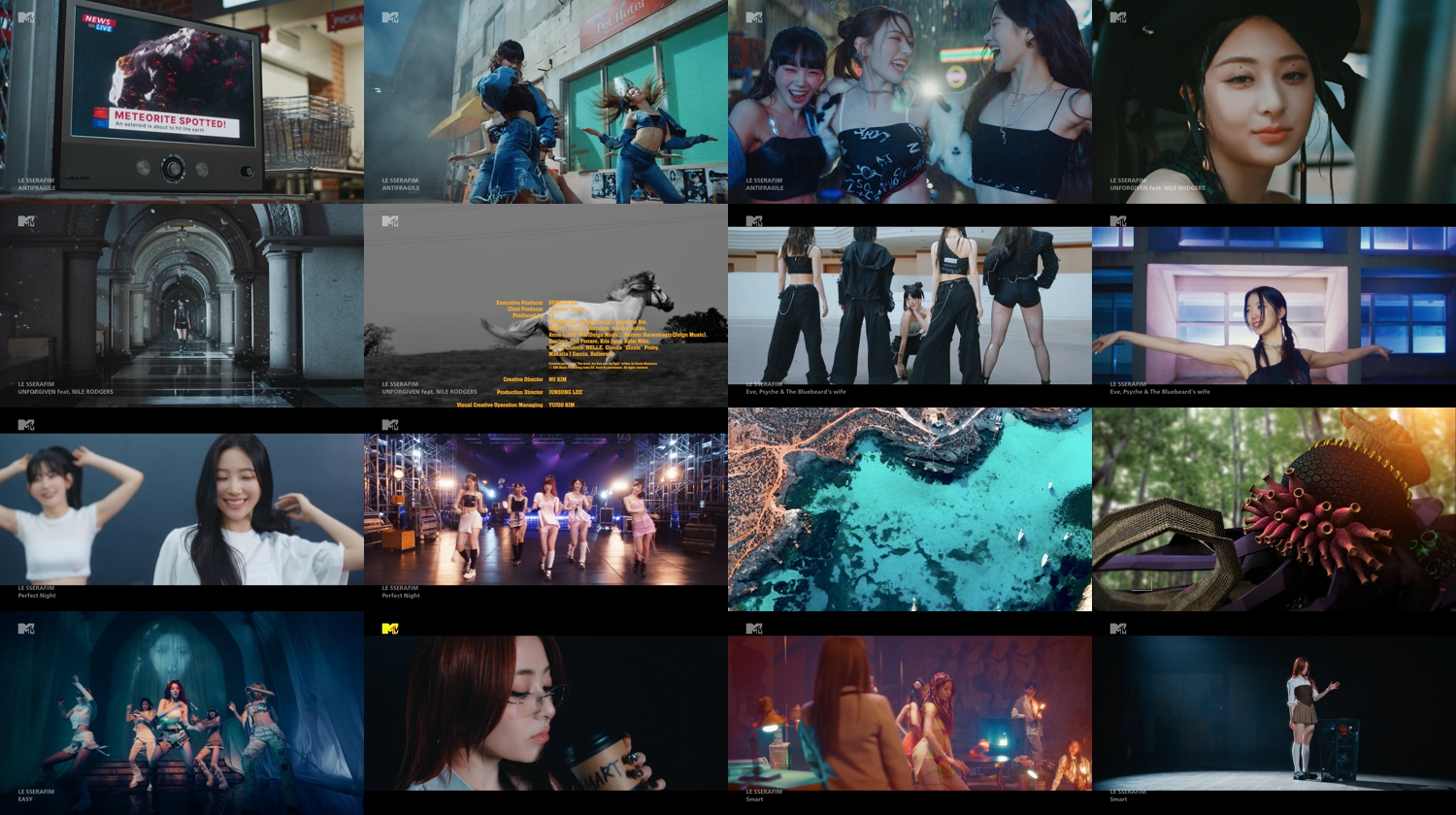1456x815 pixels.
Task: Select the three laughing women thumbnail
Action: coord(910,102)
